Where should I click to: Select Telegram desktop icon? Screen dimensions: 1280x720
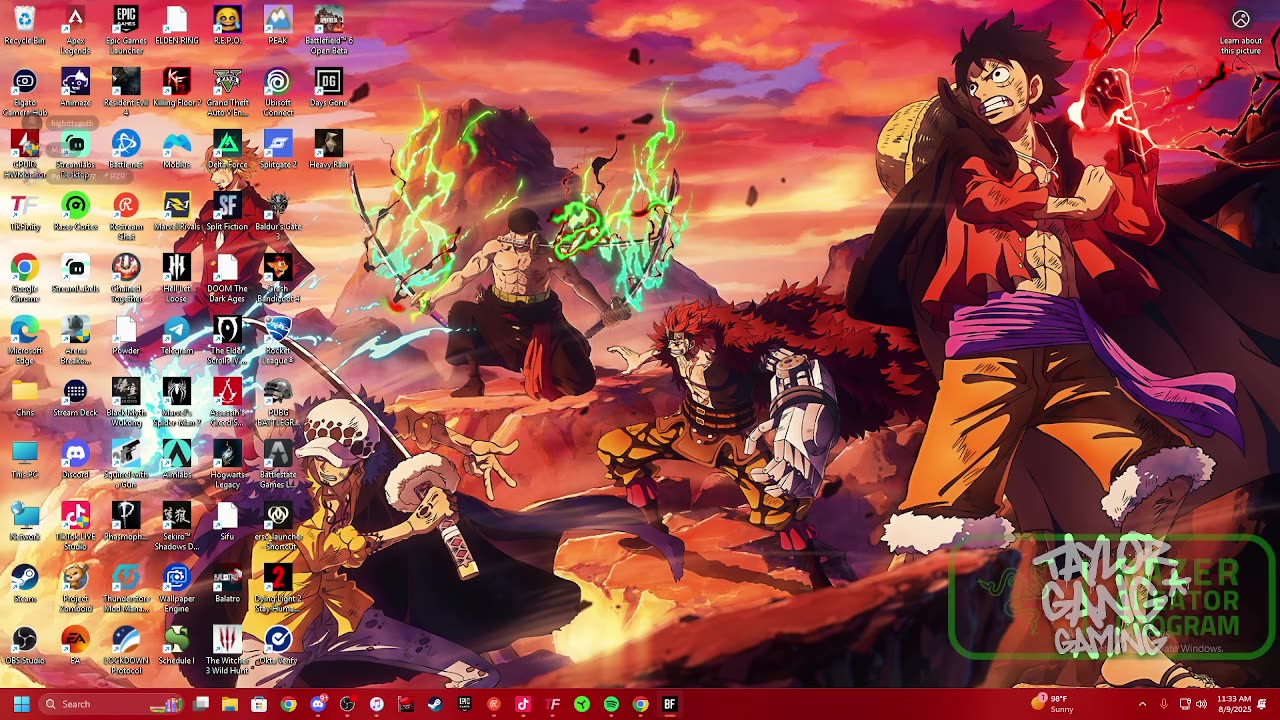[177, 337]
